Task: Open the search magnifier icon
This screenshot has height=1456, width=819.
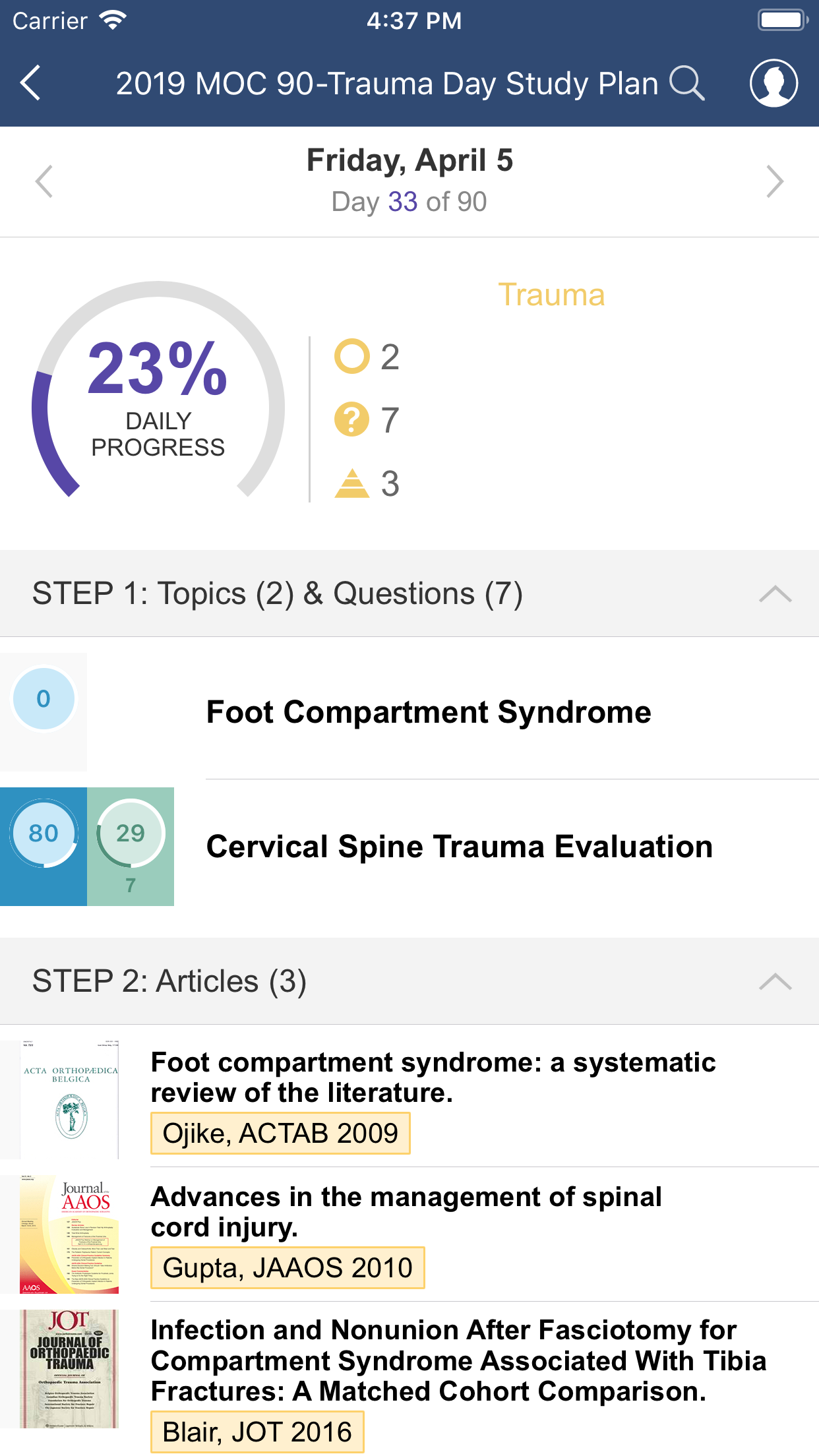Action: coord(686,84)
